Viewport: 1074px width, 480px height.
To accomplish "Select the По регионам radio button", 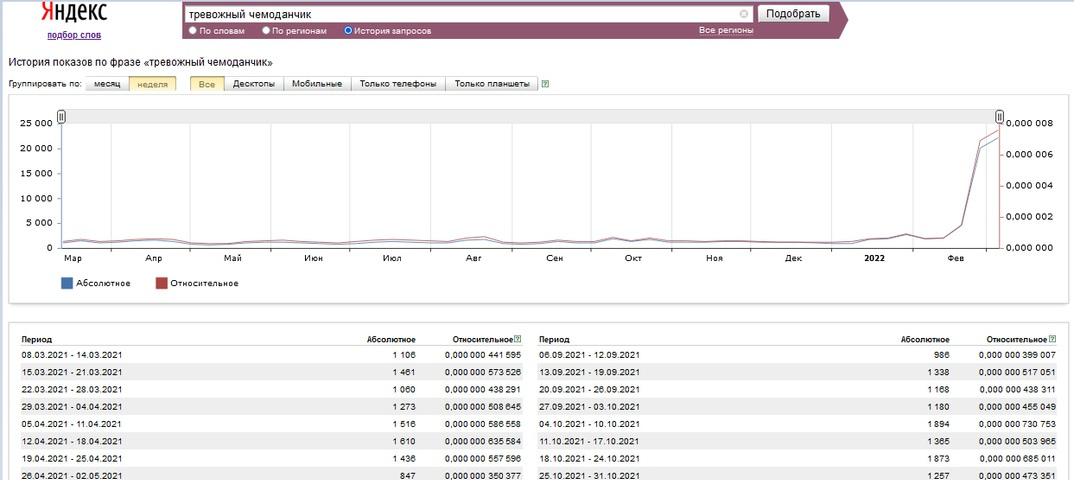I will [266, 31].
